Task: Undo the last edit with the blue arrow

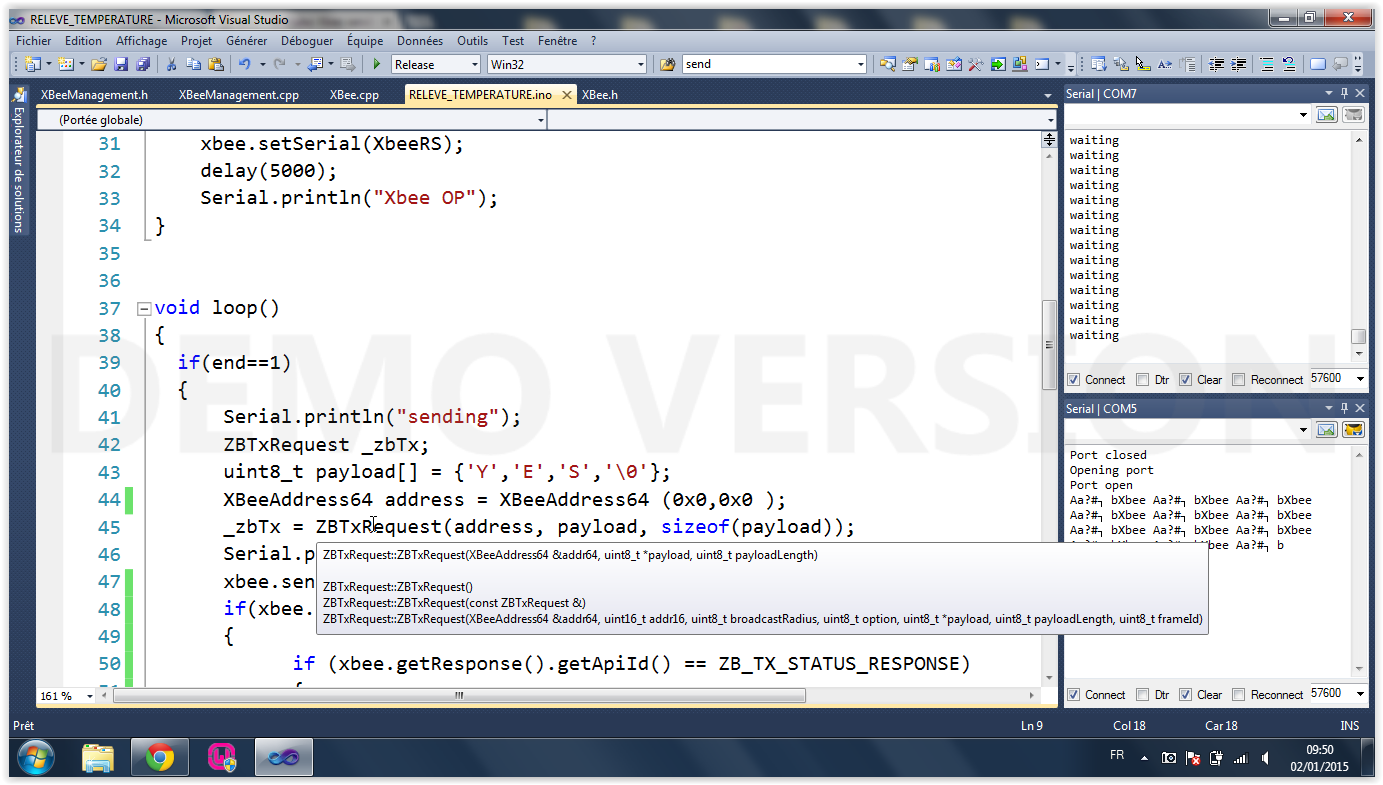Action: click(x=244, y=64)
